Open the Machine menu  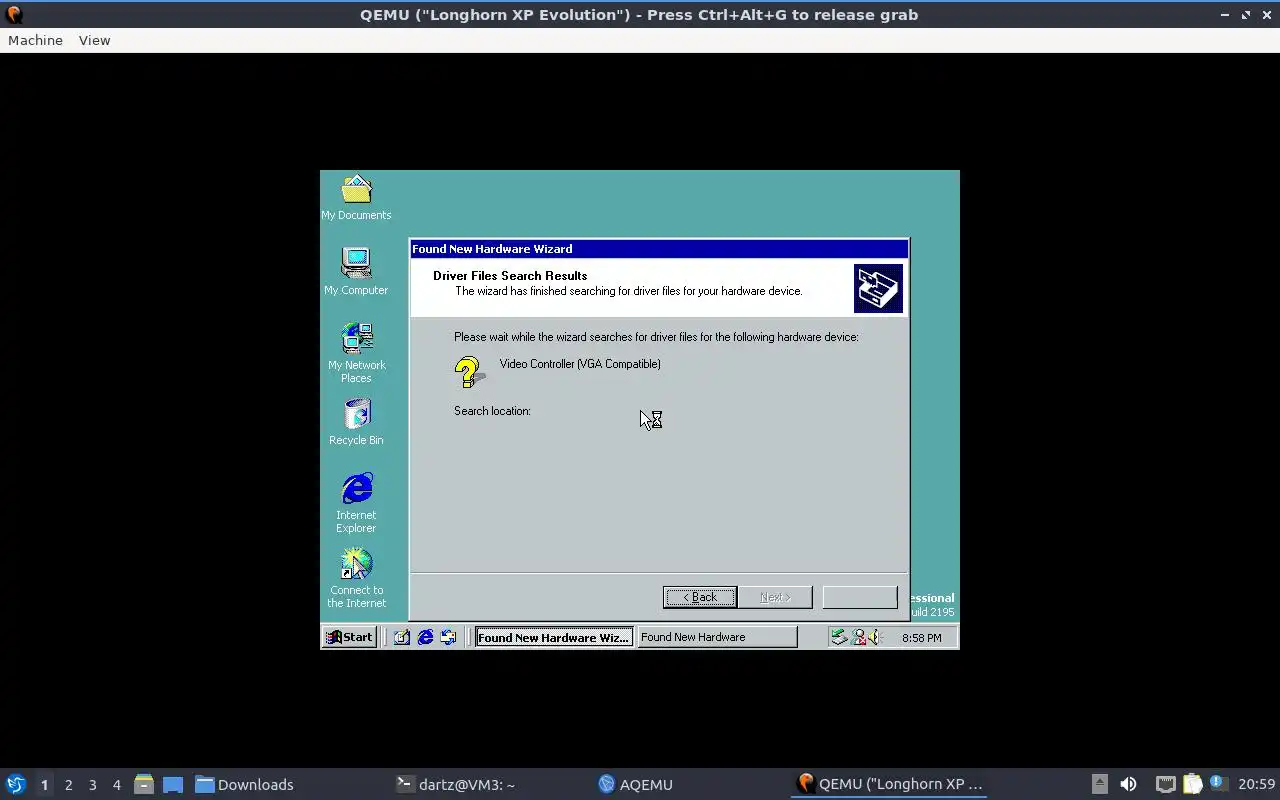35,40
